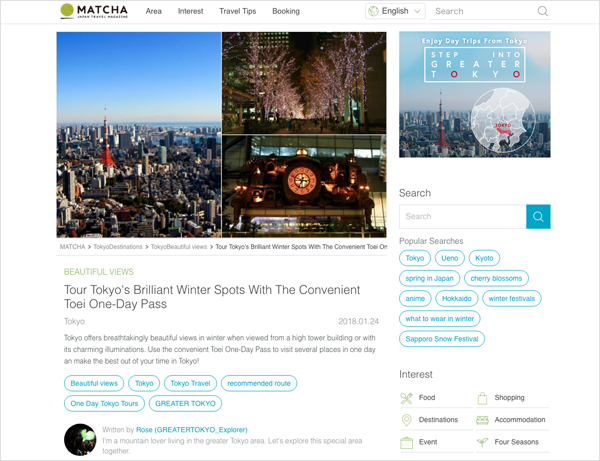Click the BEAUTIFUL VIEWS category label

[x=99, y=272]
